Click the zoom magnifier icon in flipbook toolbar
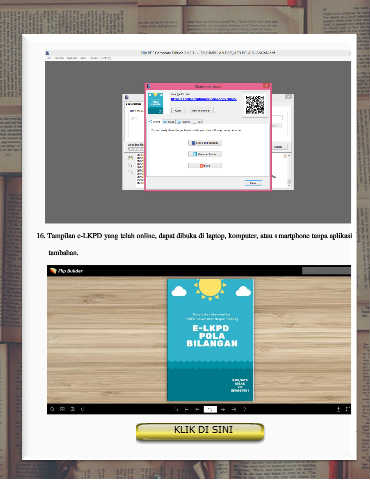The width and height of the screenshot is (370, 480). click(52, 409)
